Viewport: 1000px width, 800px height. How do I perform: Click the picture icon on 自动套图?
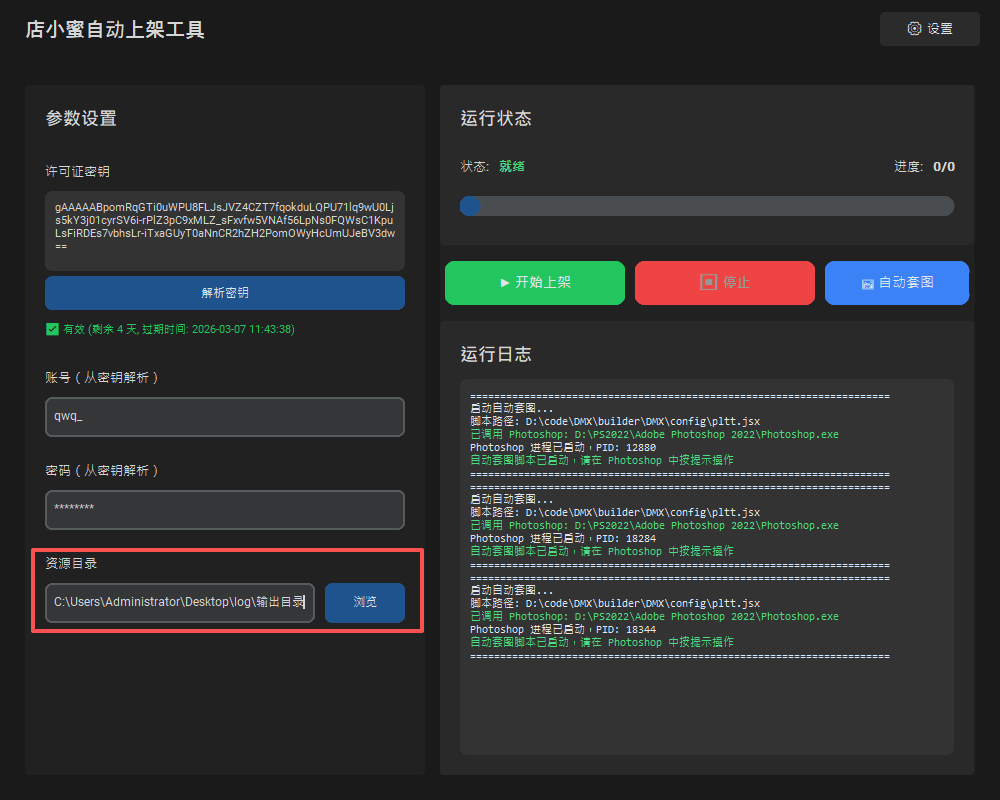point(868,284)
